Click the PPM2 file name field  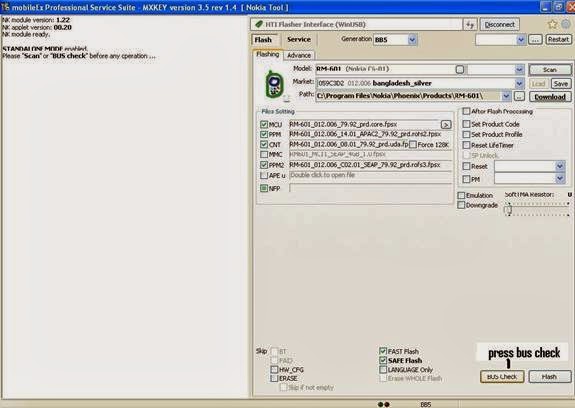point(371,165)
